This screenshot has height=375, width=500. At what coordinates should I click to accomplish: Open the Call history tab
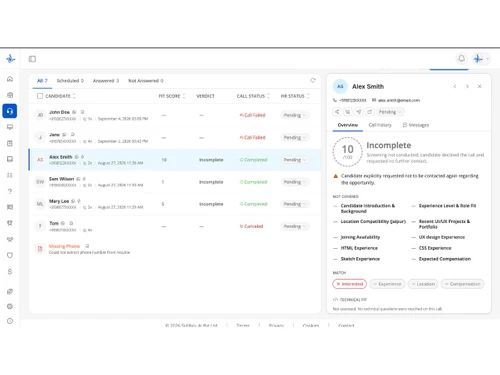click(380, 125)
